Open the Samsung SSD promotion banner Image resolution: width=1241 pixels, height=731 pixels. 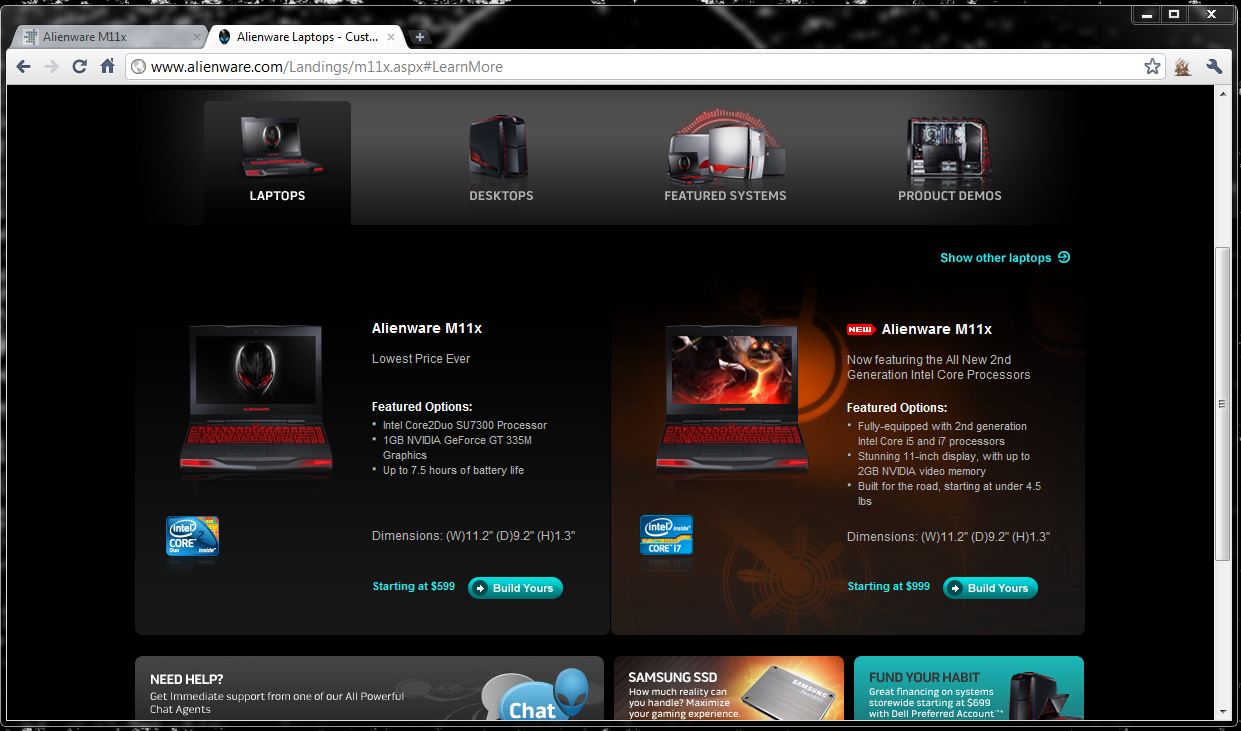tap(729, 688)
